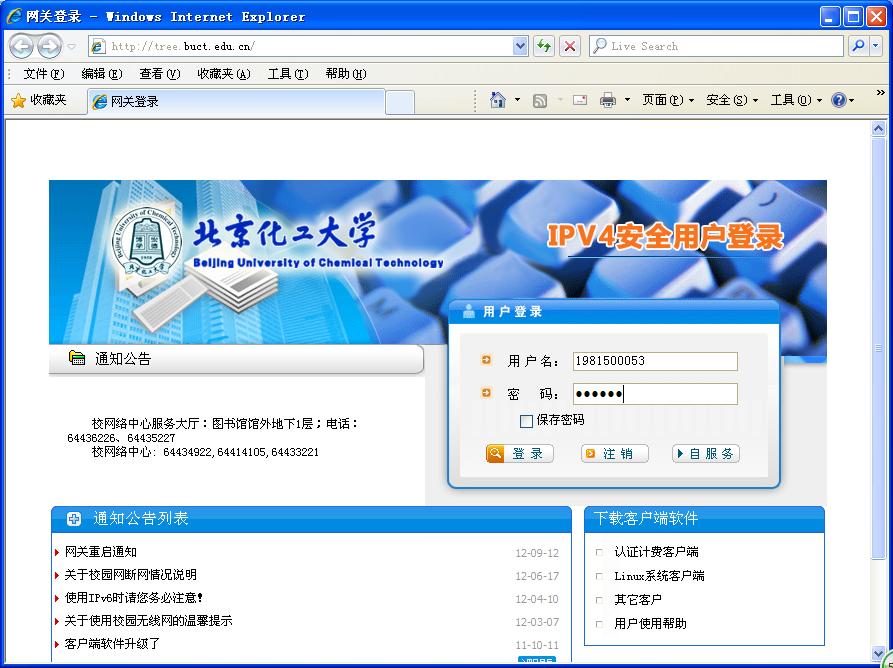893x668 pixels.
Task: Open the 收藏夹(A) menu
Action: coord(224,73)
